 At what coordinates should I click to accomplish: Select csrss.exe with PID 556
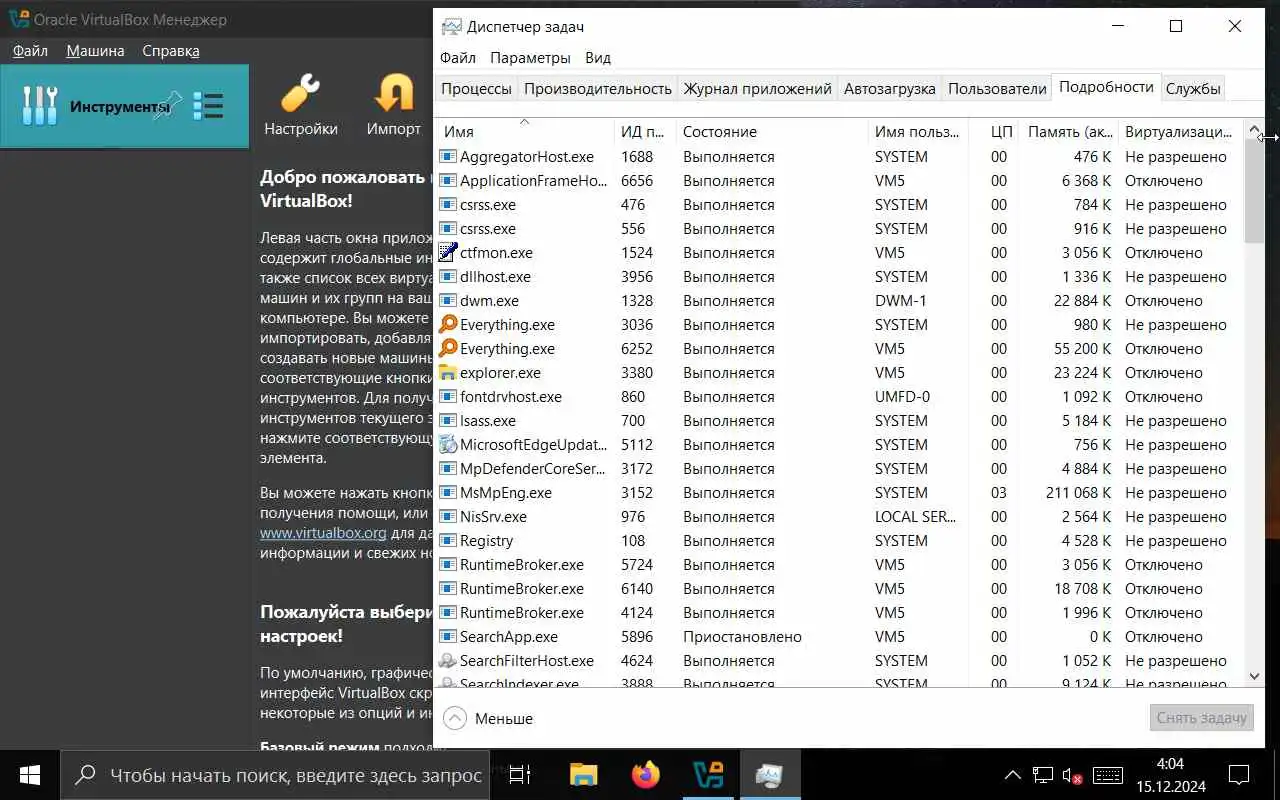tap(839, 228)
